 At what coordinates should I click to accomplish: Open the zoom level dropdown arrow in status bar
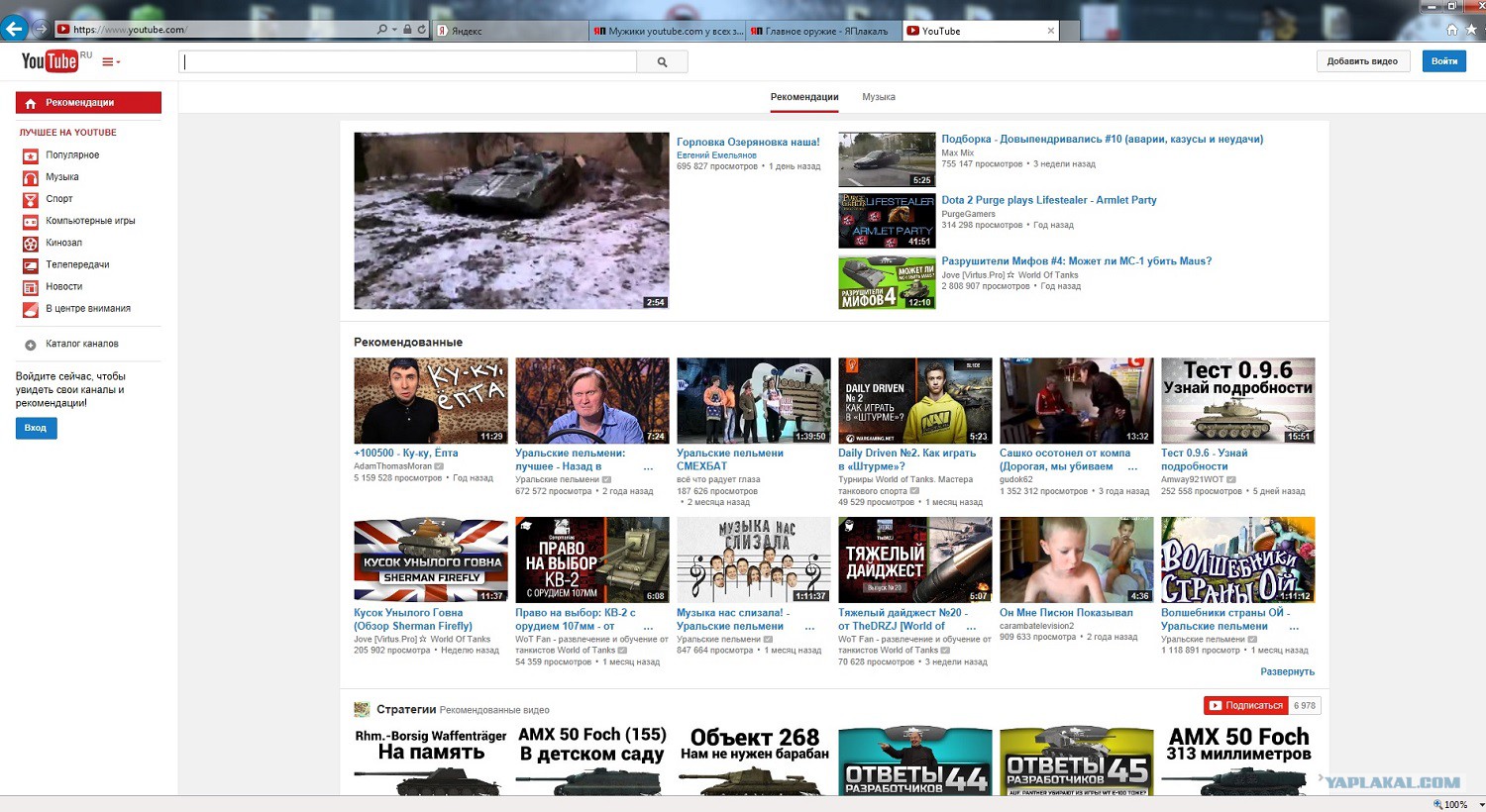[1480, 804]
